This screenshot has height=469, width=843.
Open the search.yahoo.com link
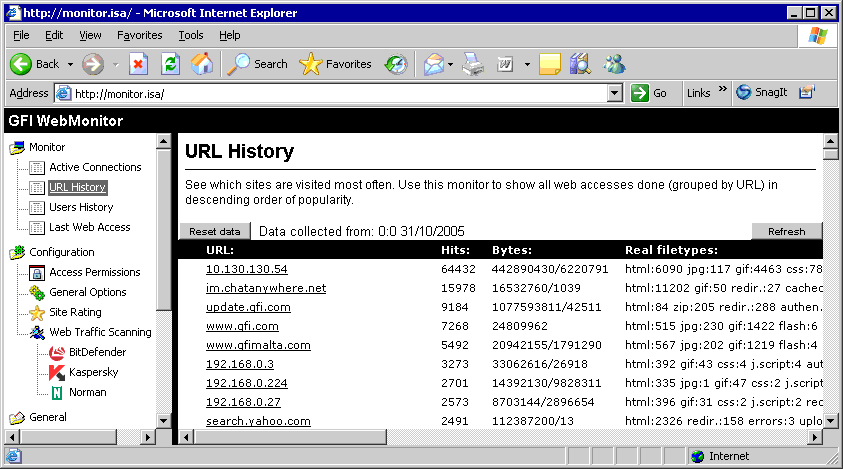tap(258, 421)
